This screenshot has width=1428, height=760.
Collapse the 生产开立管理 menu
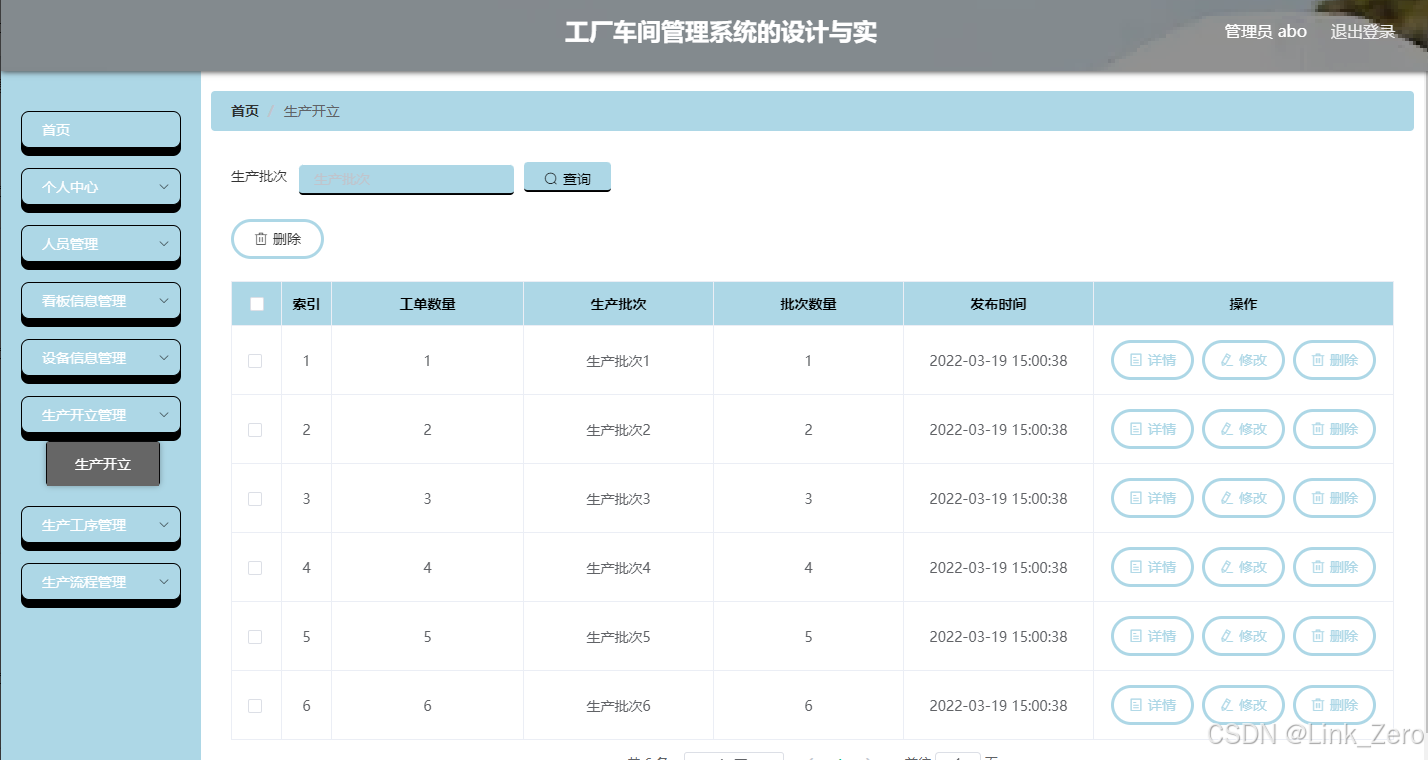(100, 414)
